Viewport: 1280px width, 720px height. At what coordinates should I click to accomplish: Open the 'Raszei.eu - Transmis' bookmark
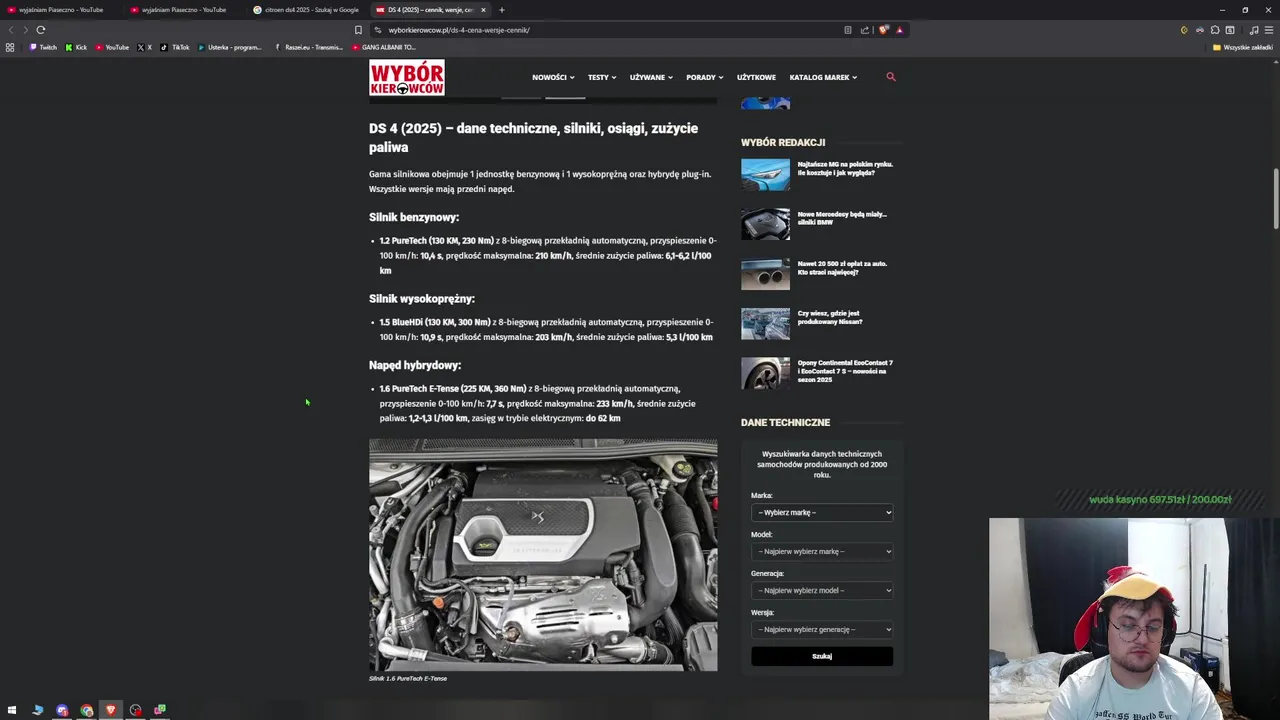(x=308, y=47)
